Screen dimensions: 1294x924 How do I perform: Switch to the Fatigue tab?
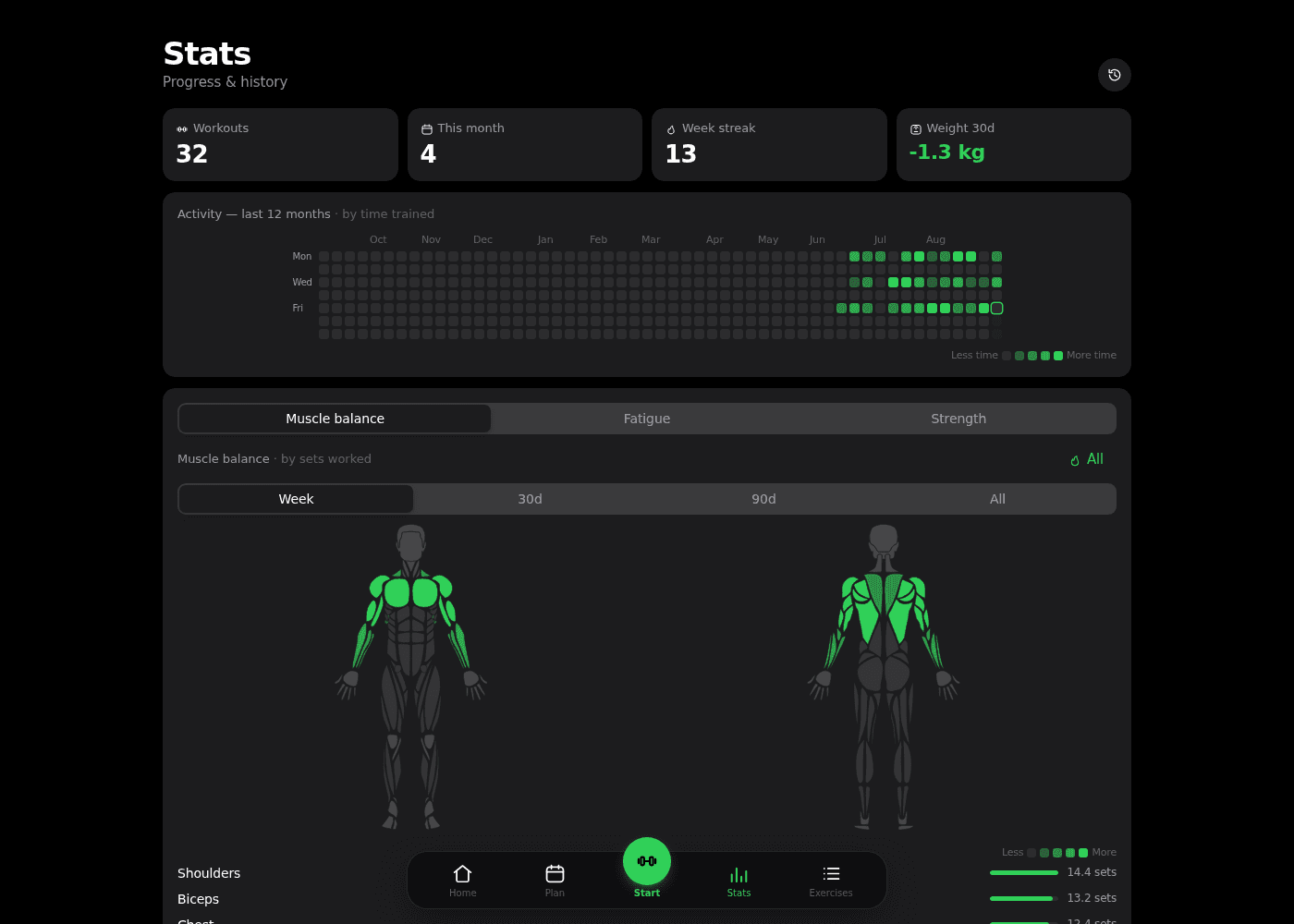pos(647,419)
